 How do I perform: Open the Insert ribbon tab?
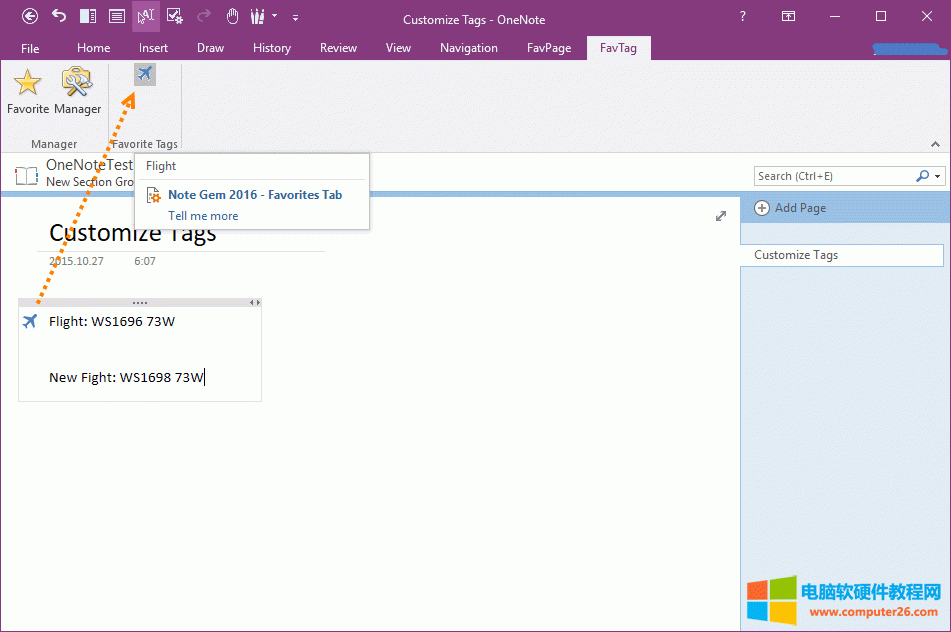pyautogui.click(x=153, y=48)
